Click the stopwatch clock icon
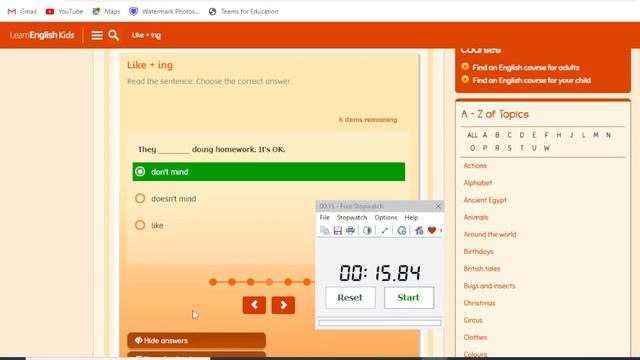 pyautogui.click(x=402, y=231)
